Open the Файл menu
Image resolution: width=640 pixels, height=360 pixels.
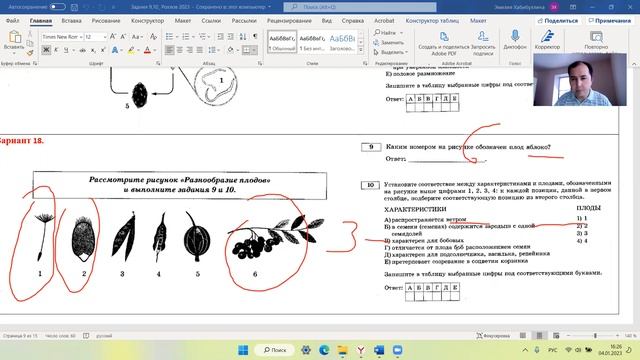coord(13,20)
